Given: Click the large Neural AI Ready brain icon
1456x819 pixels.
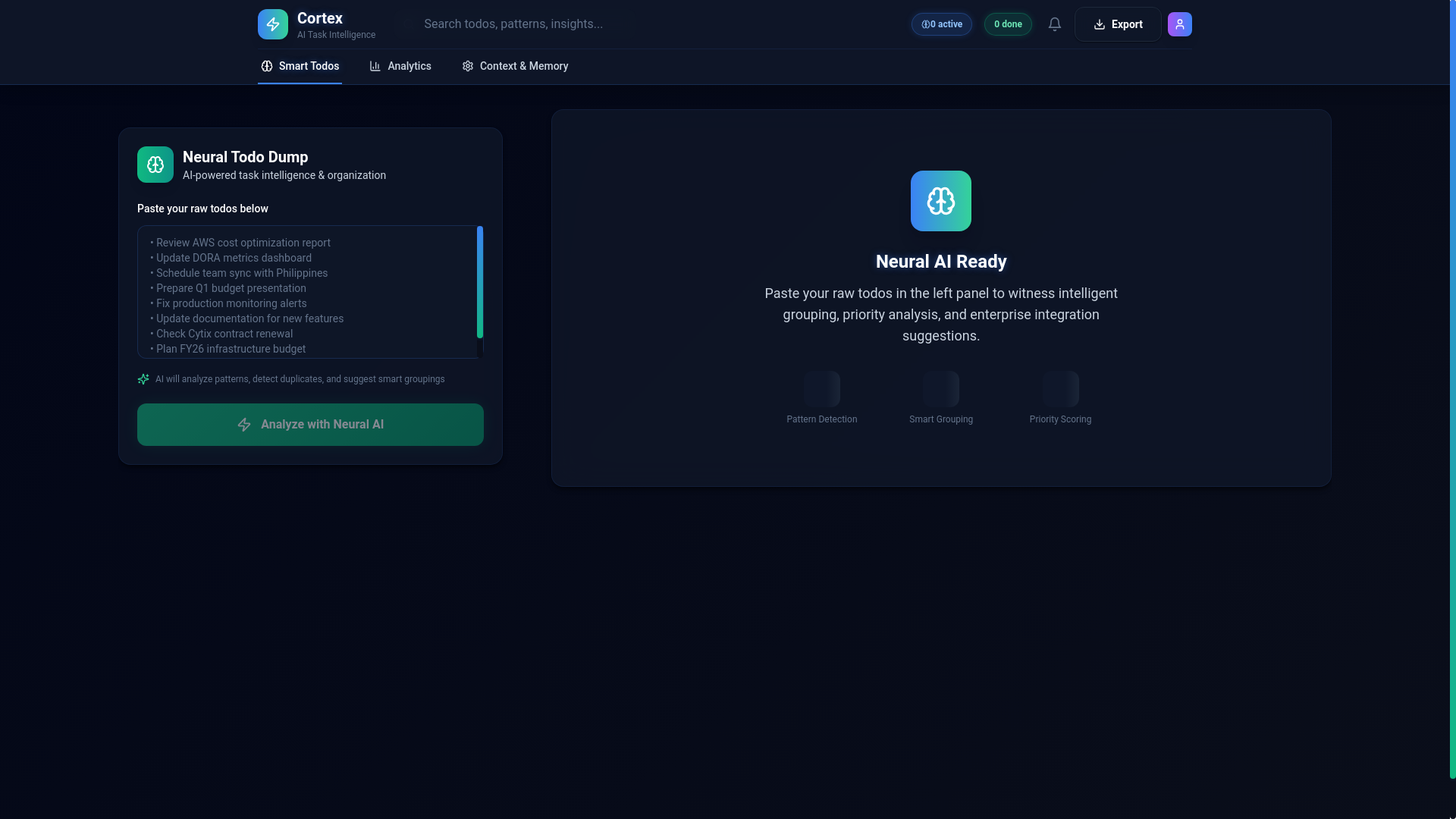Looking at the screenshot, I should (x=941, y=201).
